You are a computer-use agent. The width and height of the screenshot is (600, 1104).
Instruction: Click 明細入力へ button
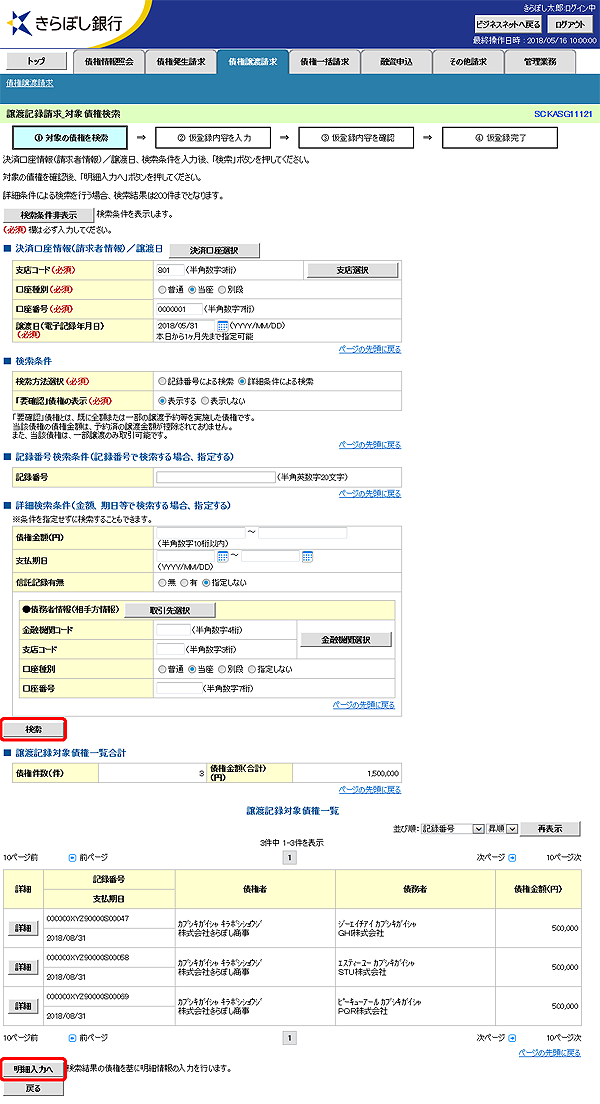click(34, 1069)
